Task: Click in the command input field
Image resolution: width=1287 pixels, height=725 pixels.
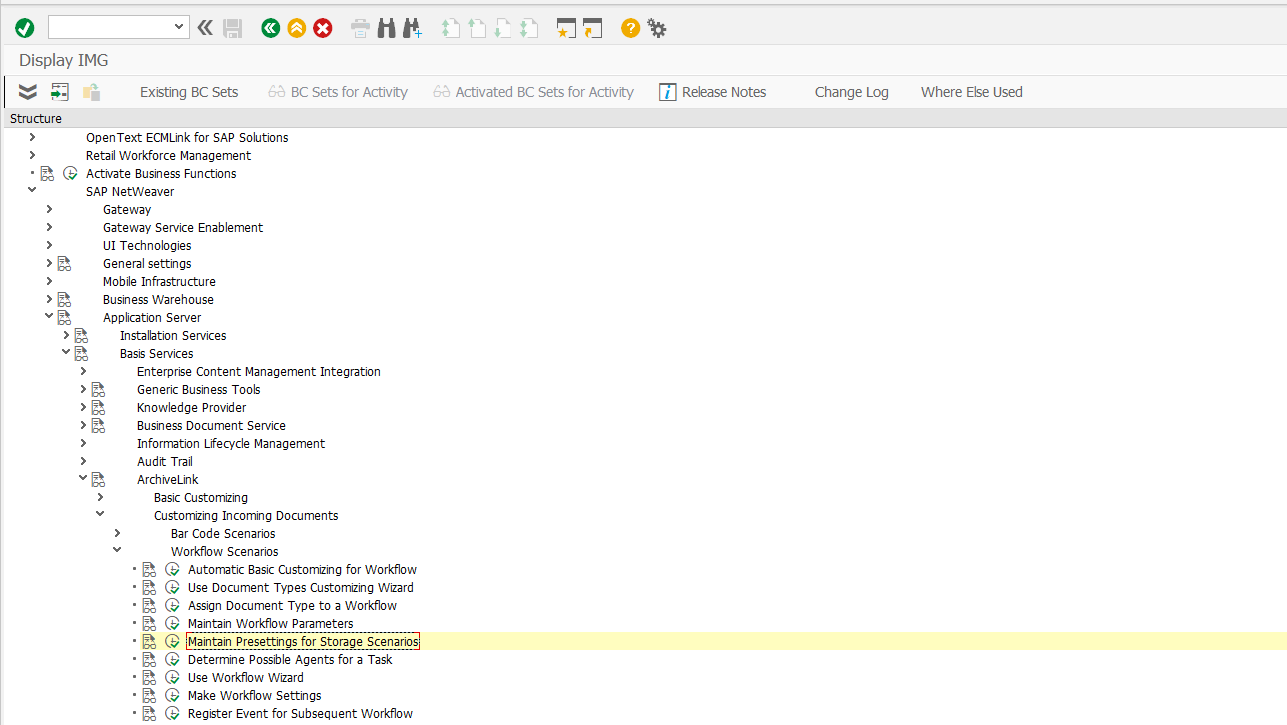Action: pyautogui.click(x=110, y=28)
